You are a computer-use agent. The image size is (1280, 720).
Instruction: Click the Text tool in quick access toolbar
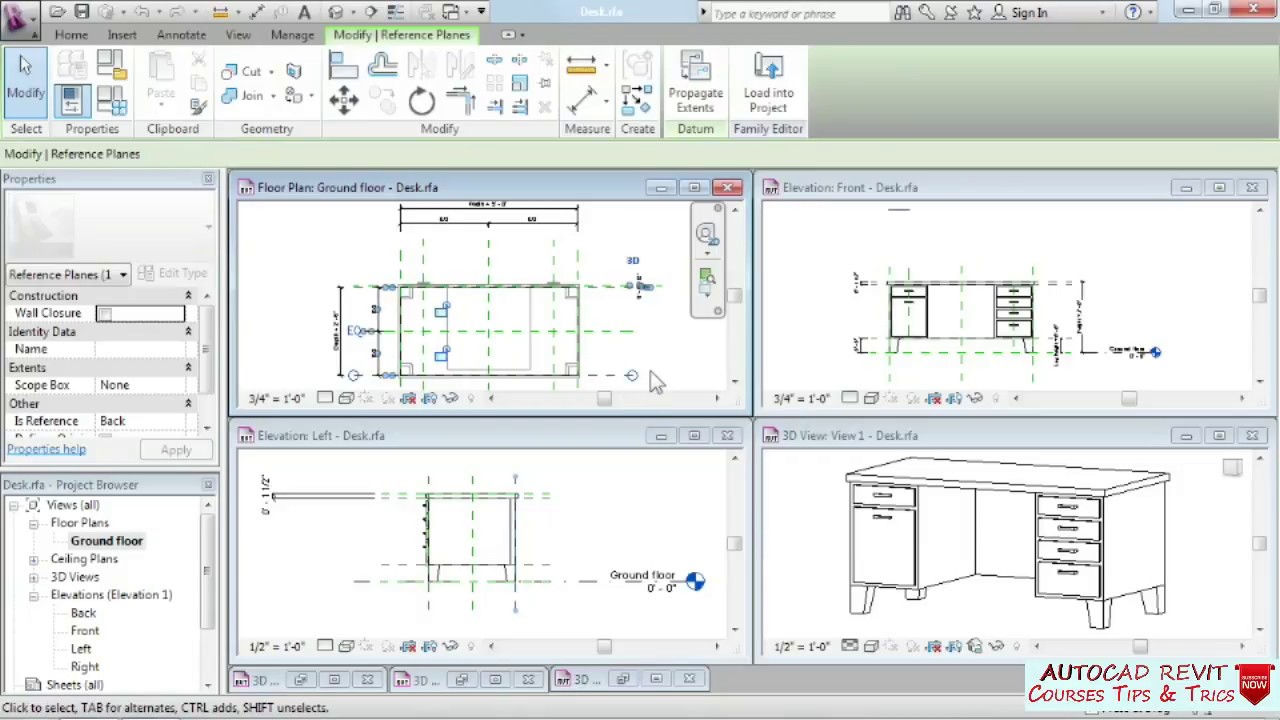(x=304, y=12)
